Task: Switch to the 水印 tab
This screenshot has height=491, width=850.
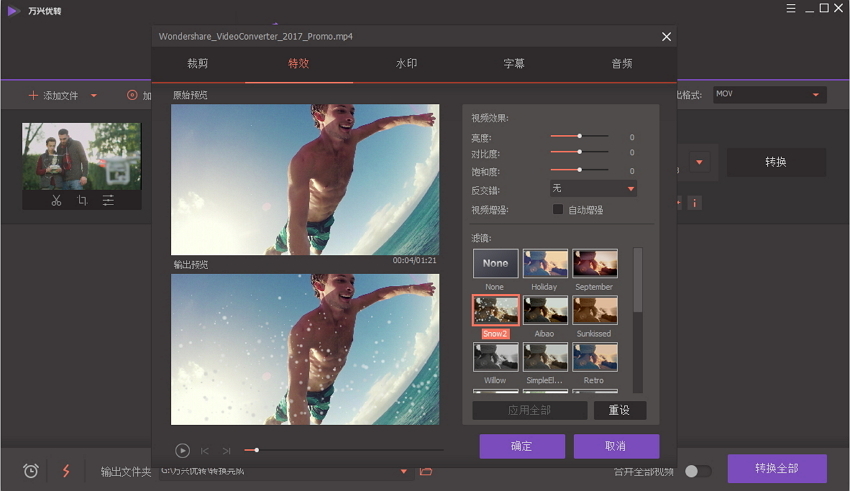Action: point(406,64)
